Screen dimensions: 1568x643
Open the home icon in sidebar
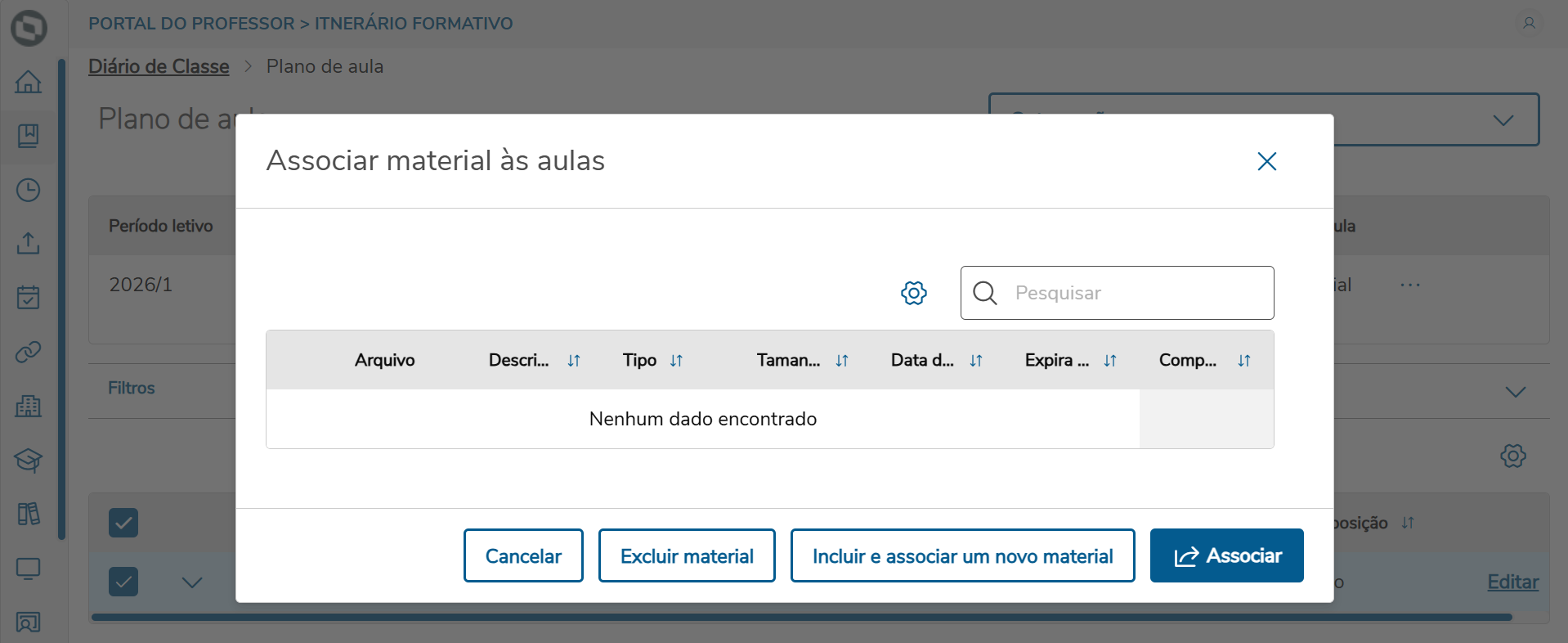(29, 82)
